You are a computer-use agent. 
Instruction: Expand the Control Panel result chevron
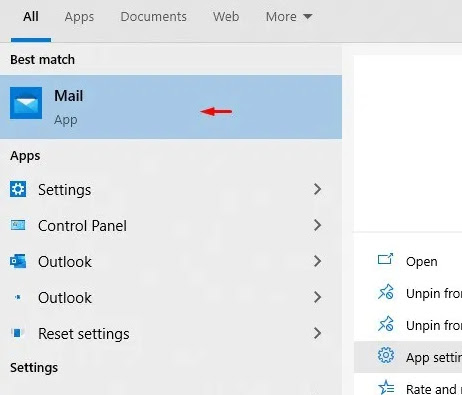pyautogui.click(x=318, y=225)
